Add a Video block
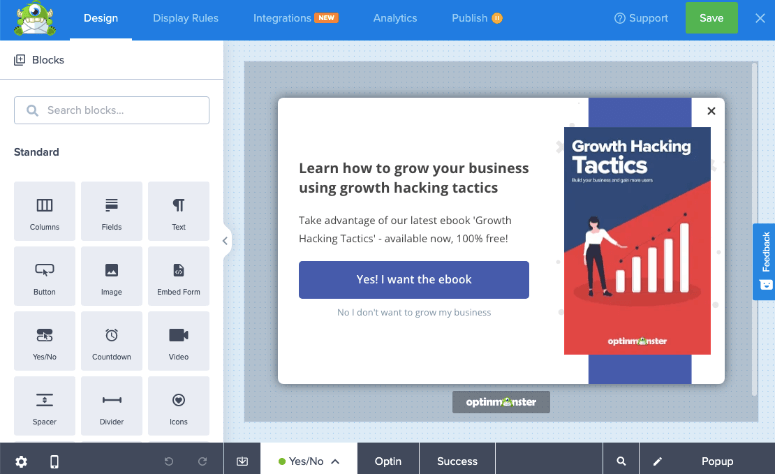Image resolution: width=775 pixels, height=474 pixels. click(x=178, y=341)
